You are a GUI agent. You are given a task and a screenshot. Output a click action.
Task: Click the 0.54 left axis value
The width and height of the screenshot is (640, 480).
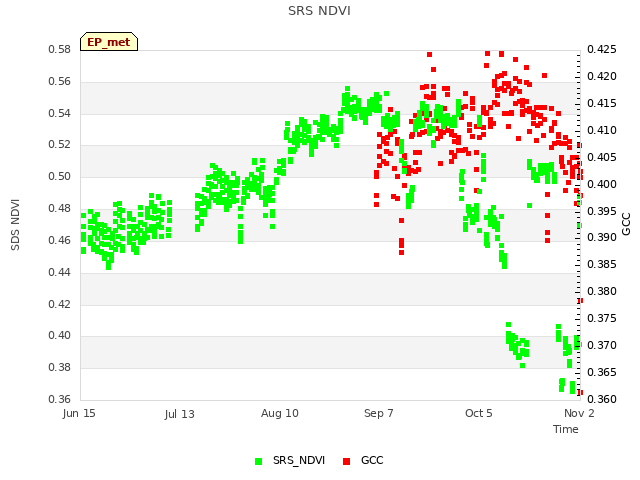pyautogui.click(x=60, y=113)
